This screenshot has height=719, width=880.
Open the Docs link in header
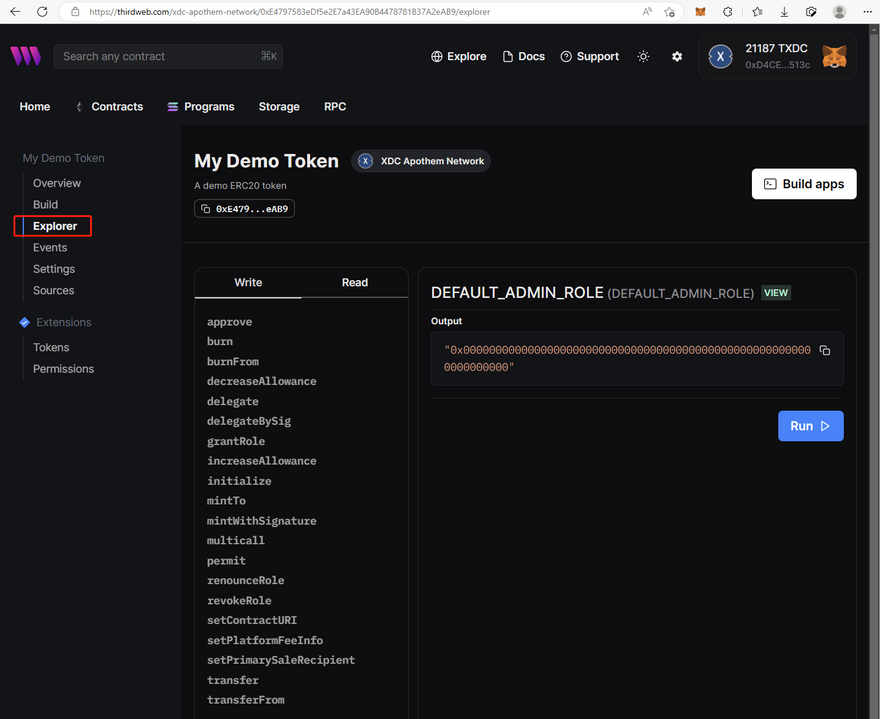(x=524, y=57)
